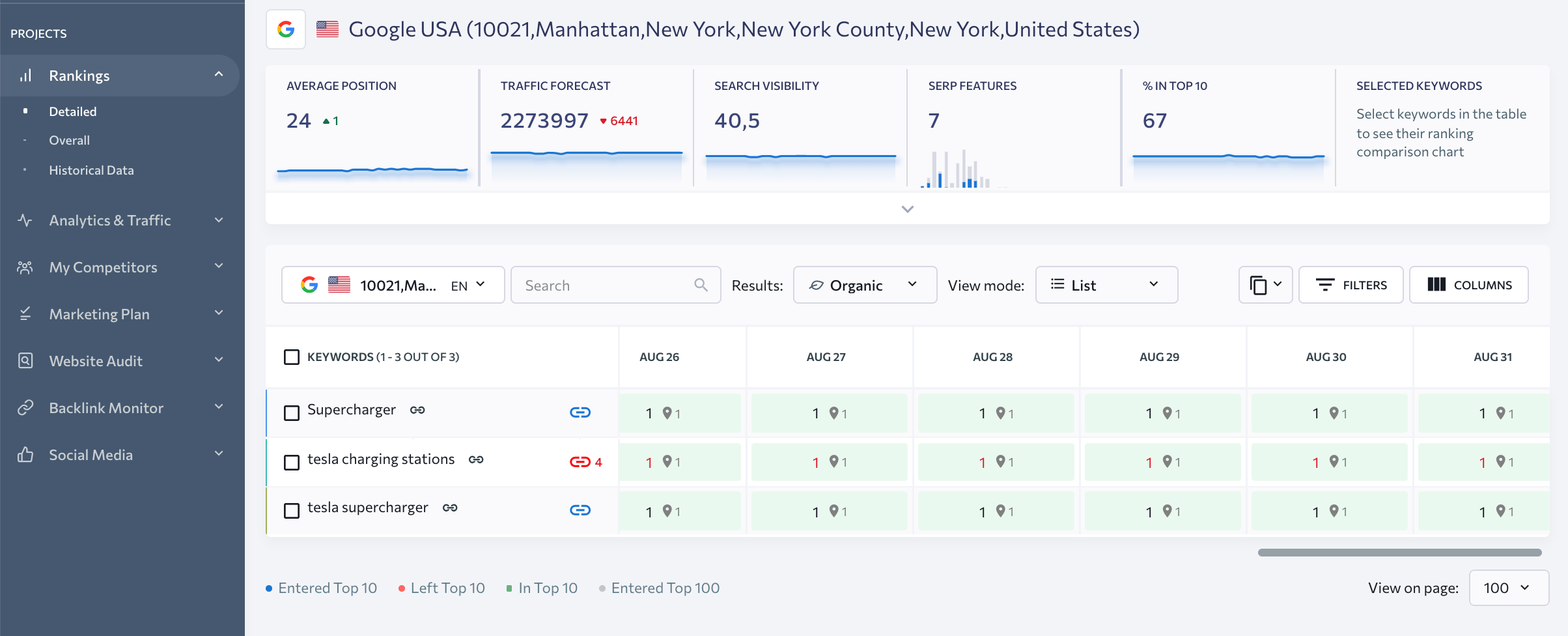Expand Analytics & Traffic chevron
Image resolution: width=1568 pixels, height=636 pixels.
pos(219,220)
